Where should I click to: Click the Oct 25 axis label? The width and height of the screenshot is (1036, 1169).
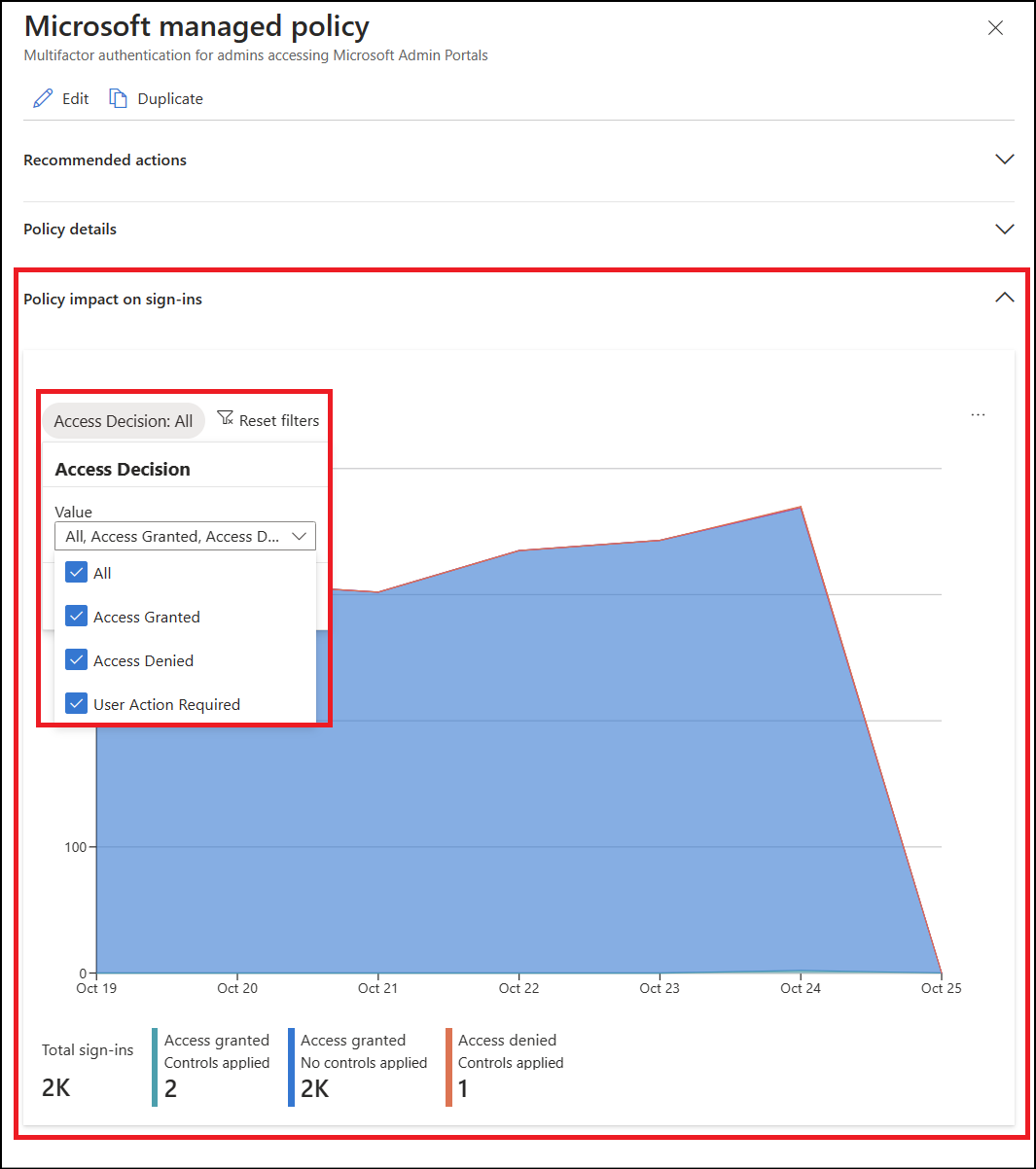(941, 988)
